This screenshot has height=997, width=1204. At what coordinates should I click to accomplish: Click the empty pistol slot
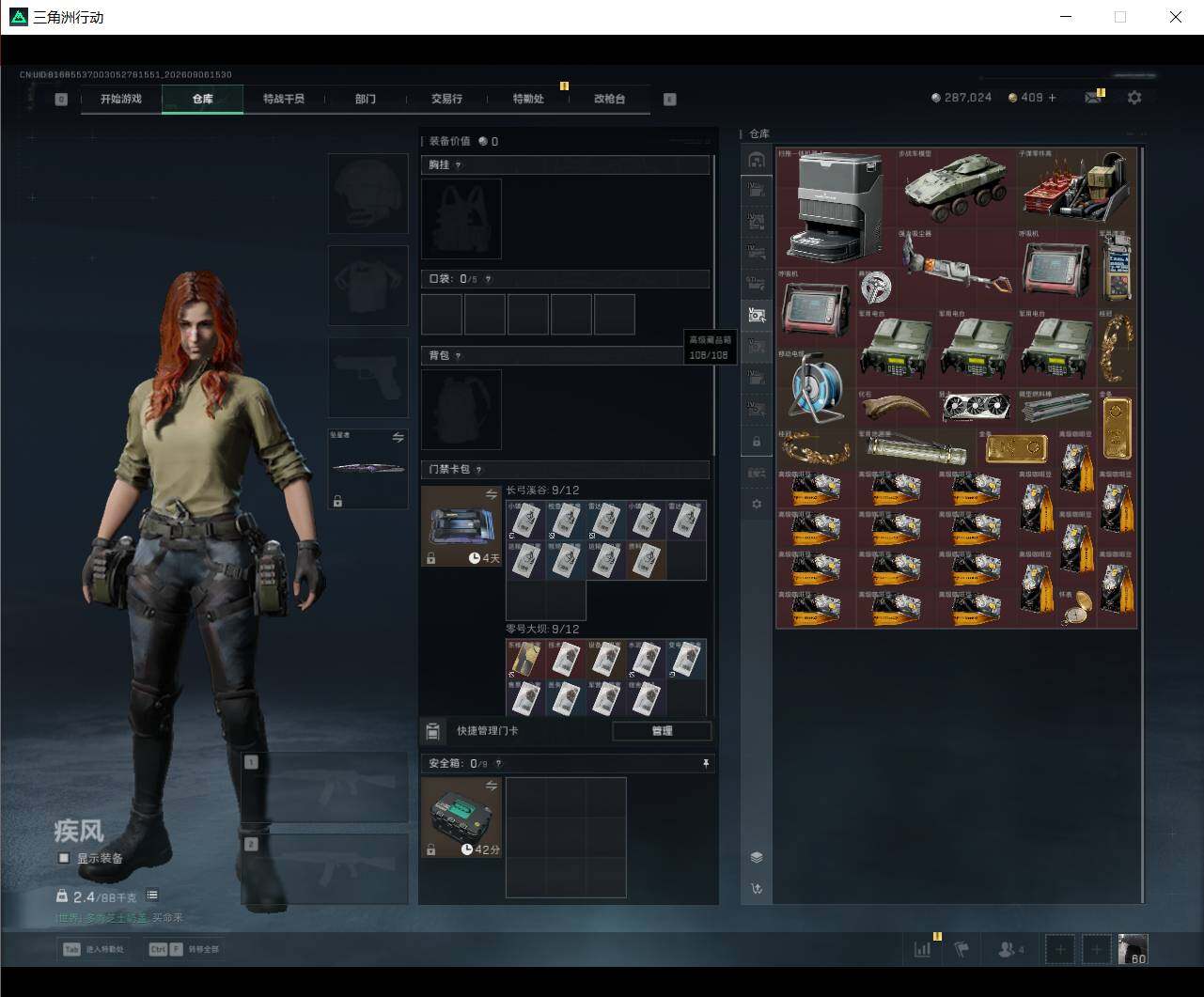(x=368, y=378)
